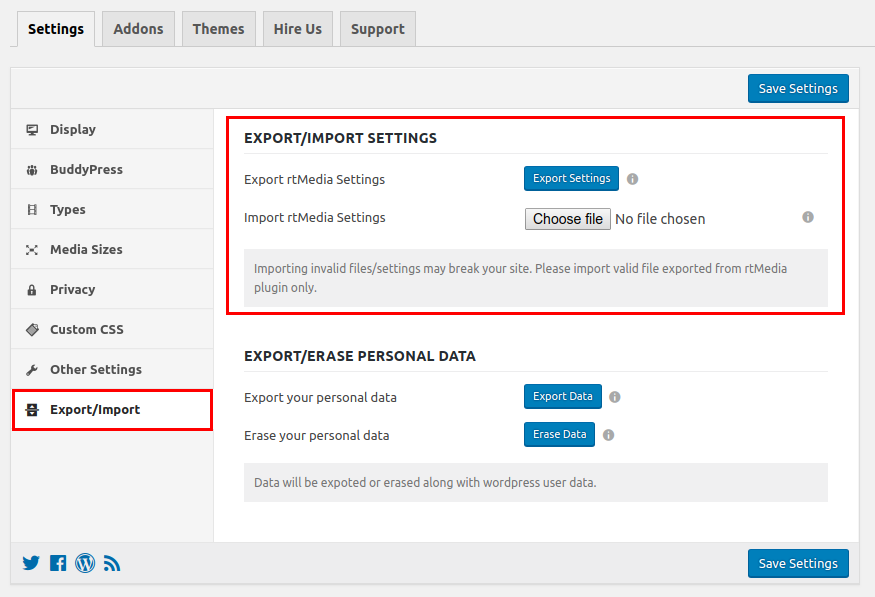Viewport: 875px width, 597px height.
Task: Click the Media Sizes resize icon
Action: pos(31,249)
